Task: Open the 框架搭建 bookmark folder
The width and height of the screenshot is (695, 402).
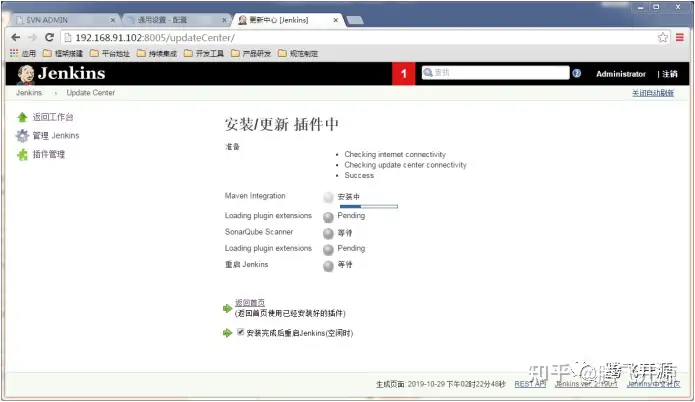Action: [x=62, y=53]
